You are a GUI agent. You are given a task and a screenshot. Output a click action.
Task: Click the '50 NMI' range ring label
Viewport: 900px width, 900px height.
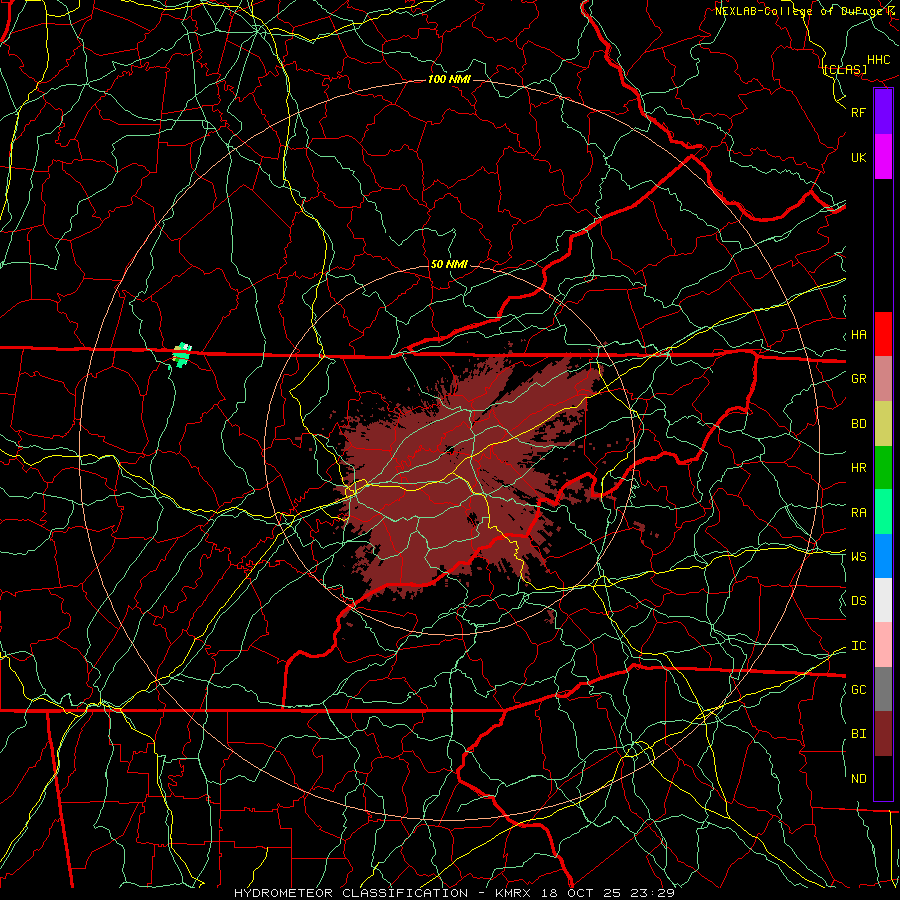click(x=449, y=265)
